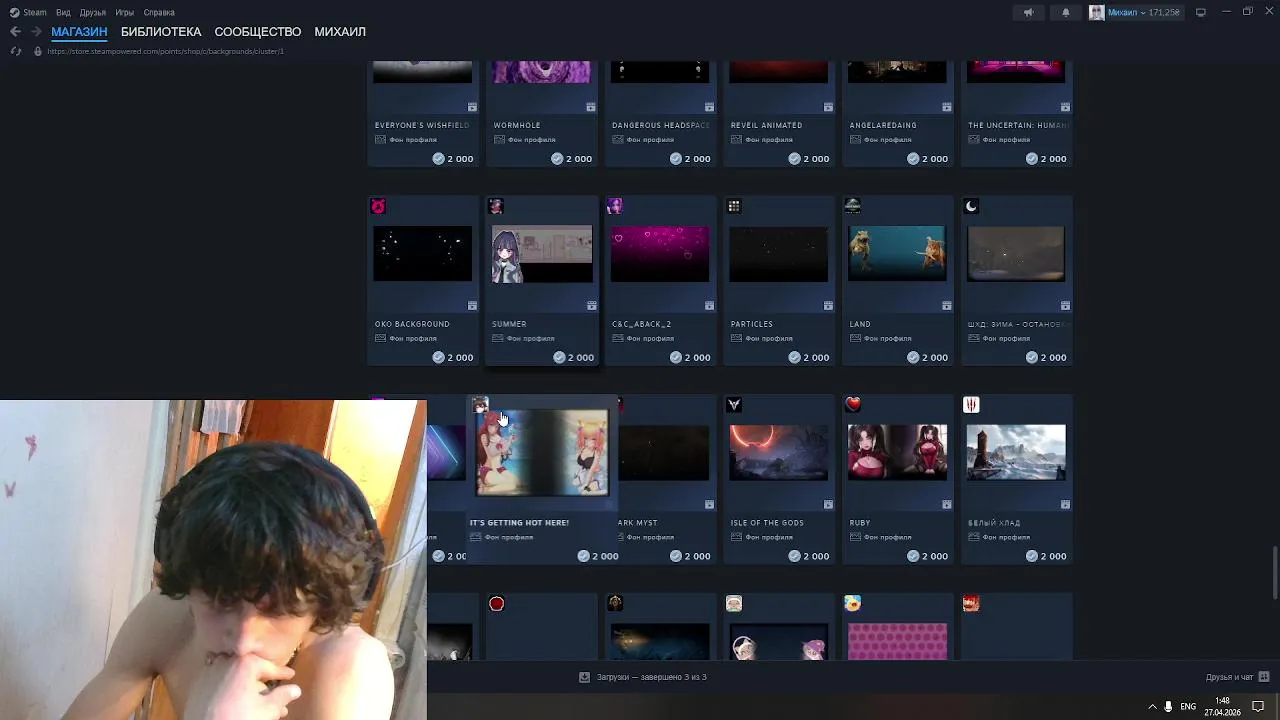Click the game icon above C&C_ABACK_2 card
Image resolution: width=1280 pixels, height=720 pixels.
click(x=615, y=206)
